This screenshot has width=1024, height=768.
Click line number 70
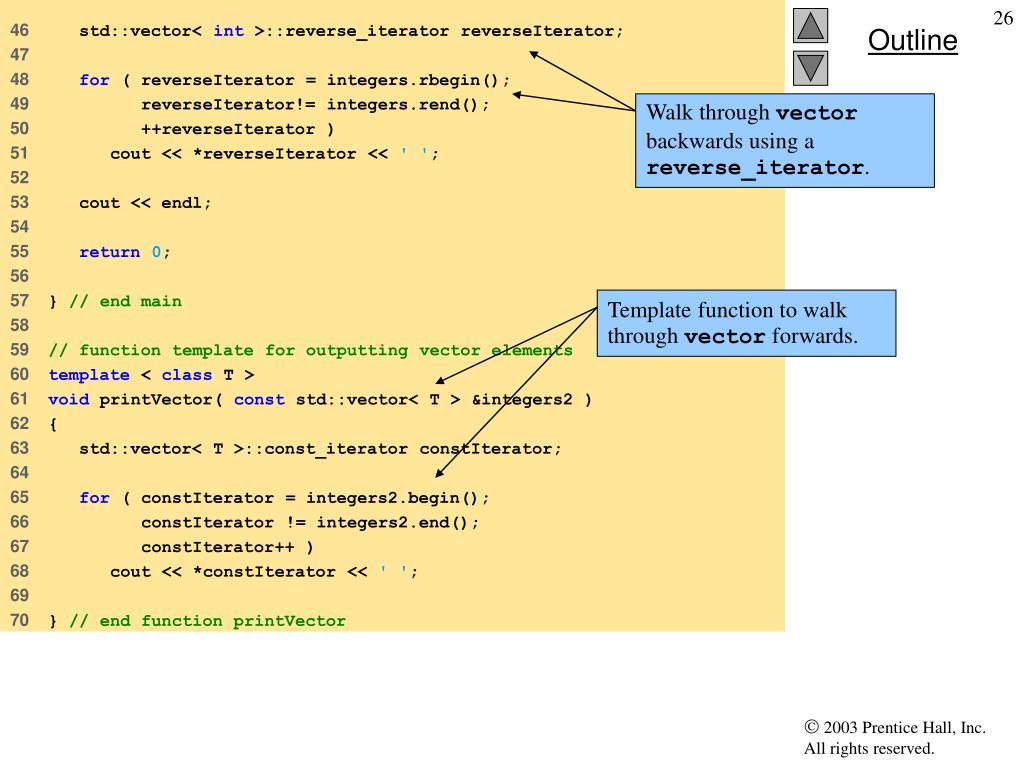[19, 620]
